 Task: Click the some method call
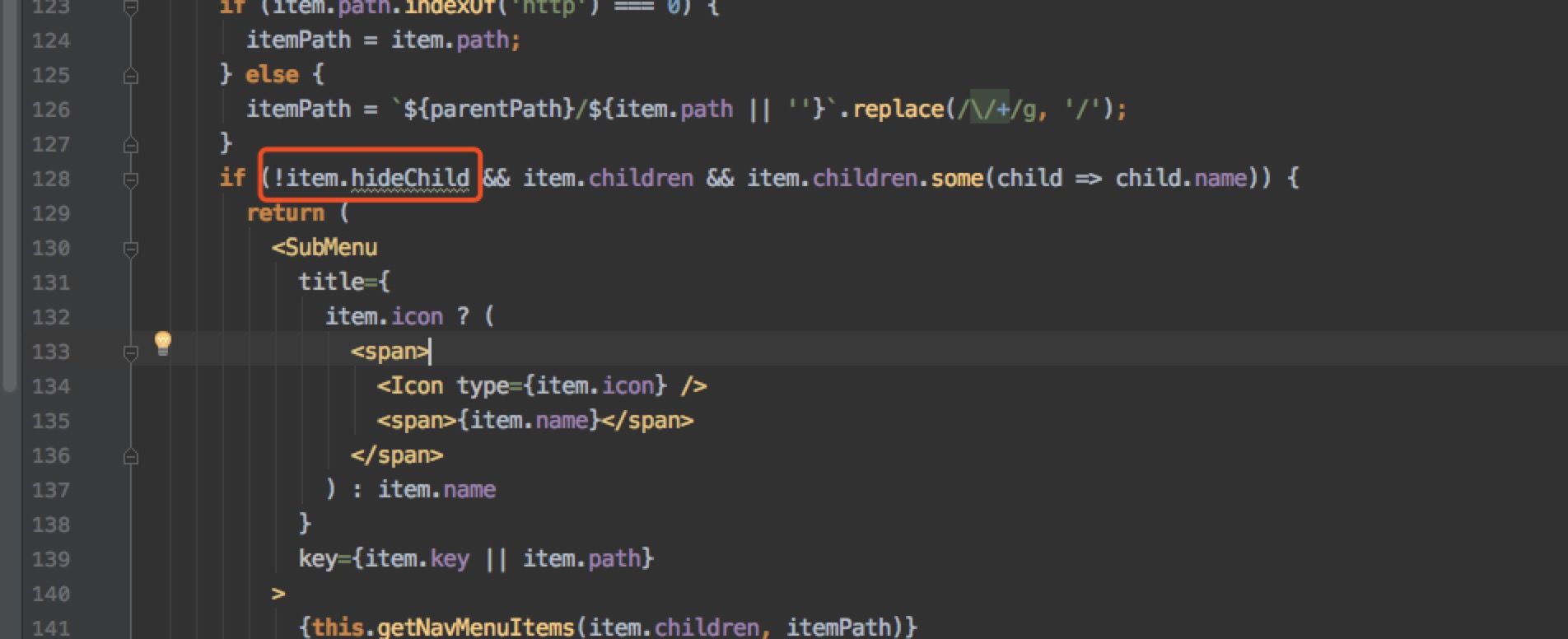click(958, 178)
